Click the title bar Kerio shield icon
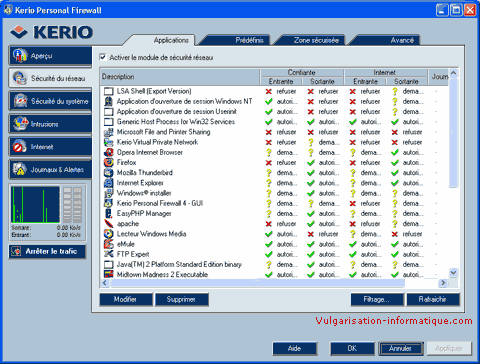Screen dimensions: 480x364 click(x=8, y=10)
